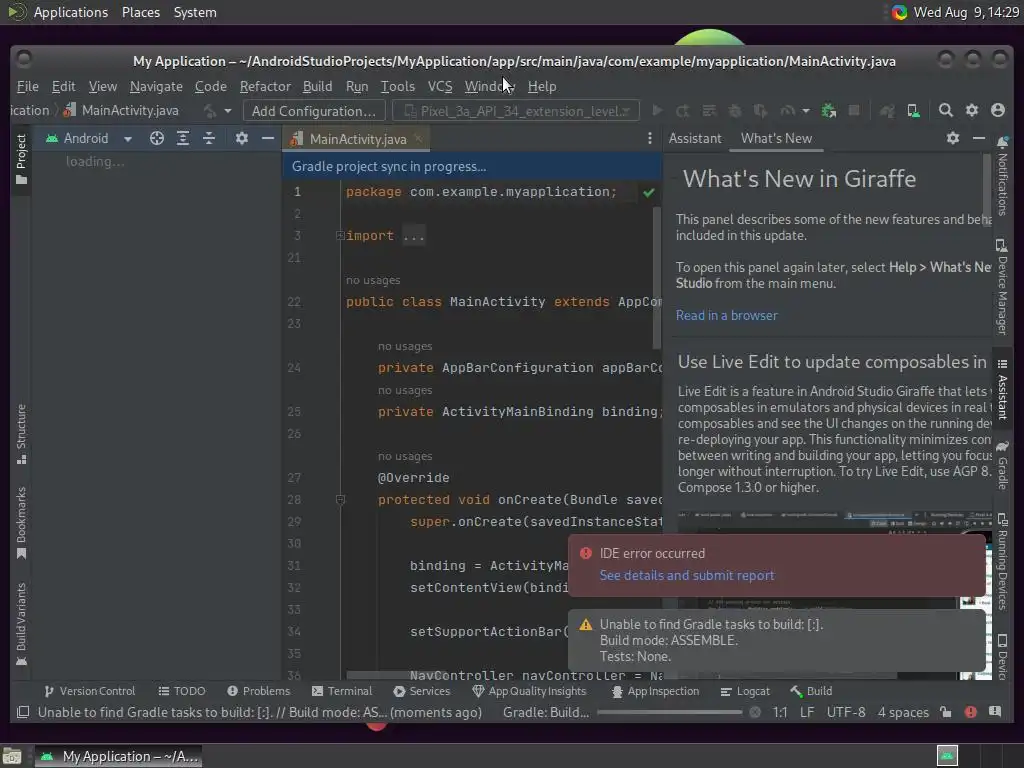Image resolution: width=1024 pixels, height=768 pixels.
Task: Toggle Notifications tool window on right stripe
Action: pyautogui.click(x=1002, y=176)
